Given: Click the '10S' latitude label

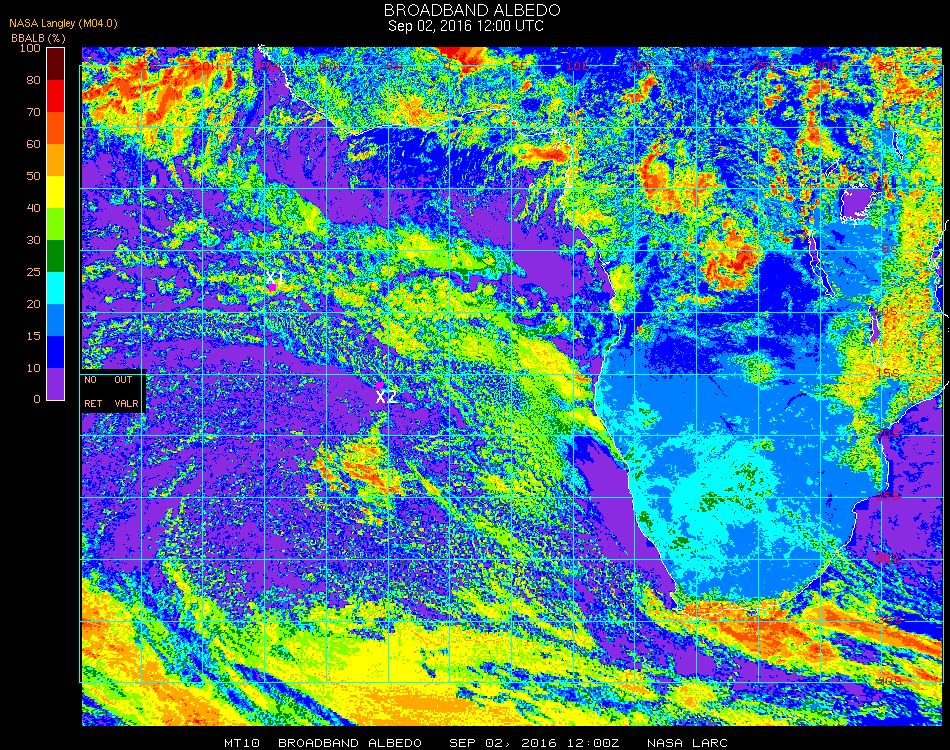Looking at the screenshot, I should pyautogui.click(x=886, y=311).
